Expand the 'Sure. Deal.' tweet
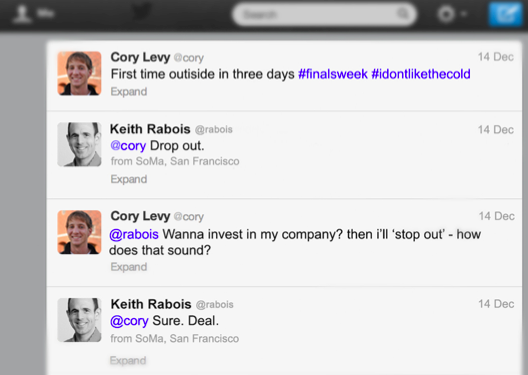Image resolution: width=528 pixels, height=375 pixels. click(128, 361)
